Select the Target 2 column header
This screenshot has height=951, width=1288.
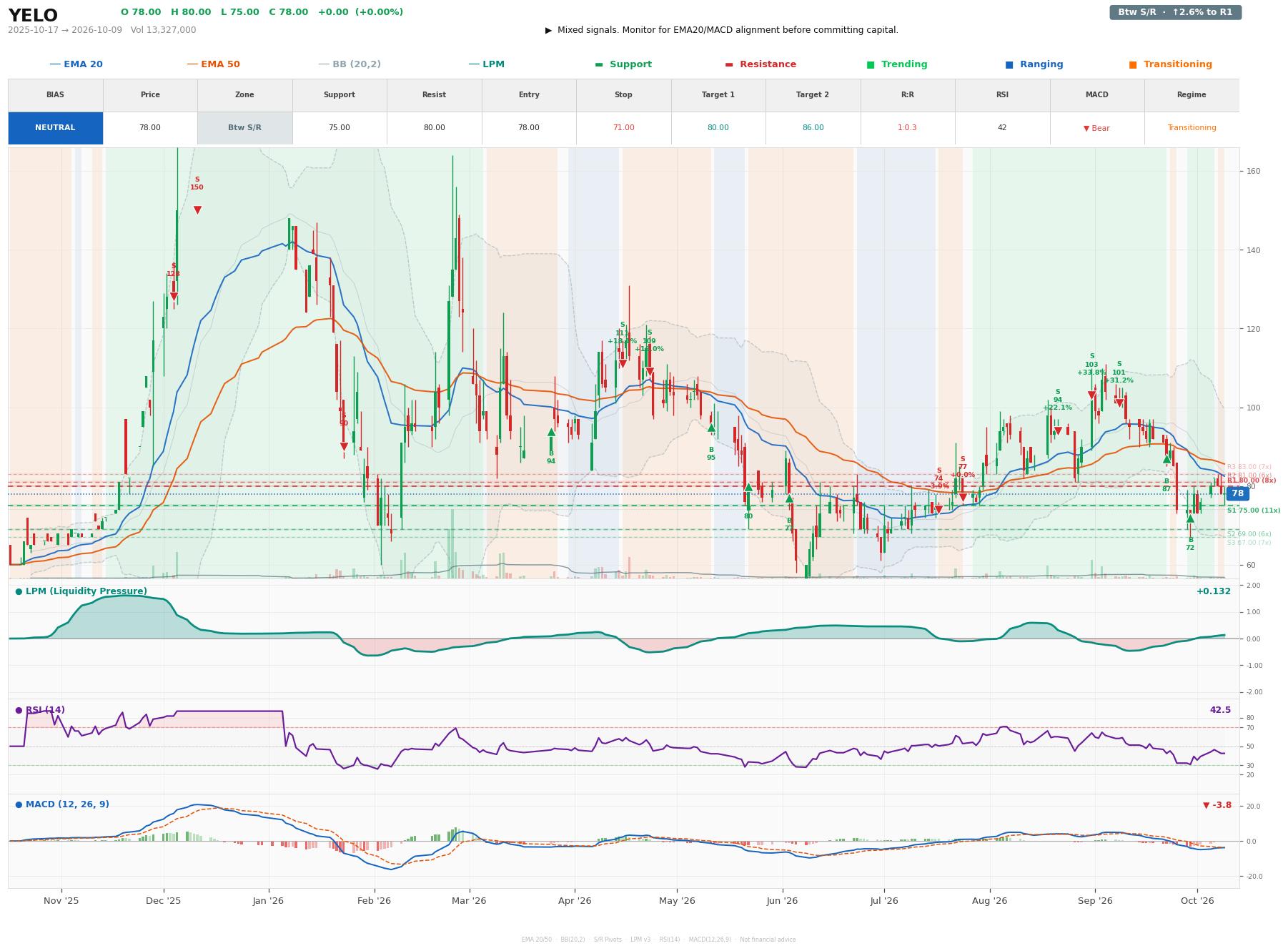pos(813,95)
